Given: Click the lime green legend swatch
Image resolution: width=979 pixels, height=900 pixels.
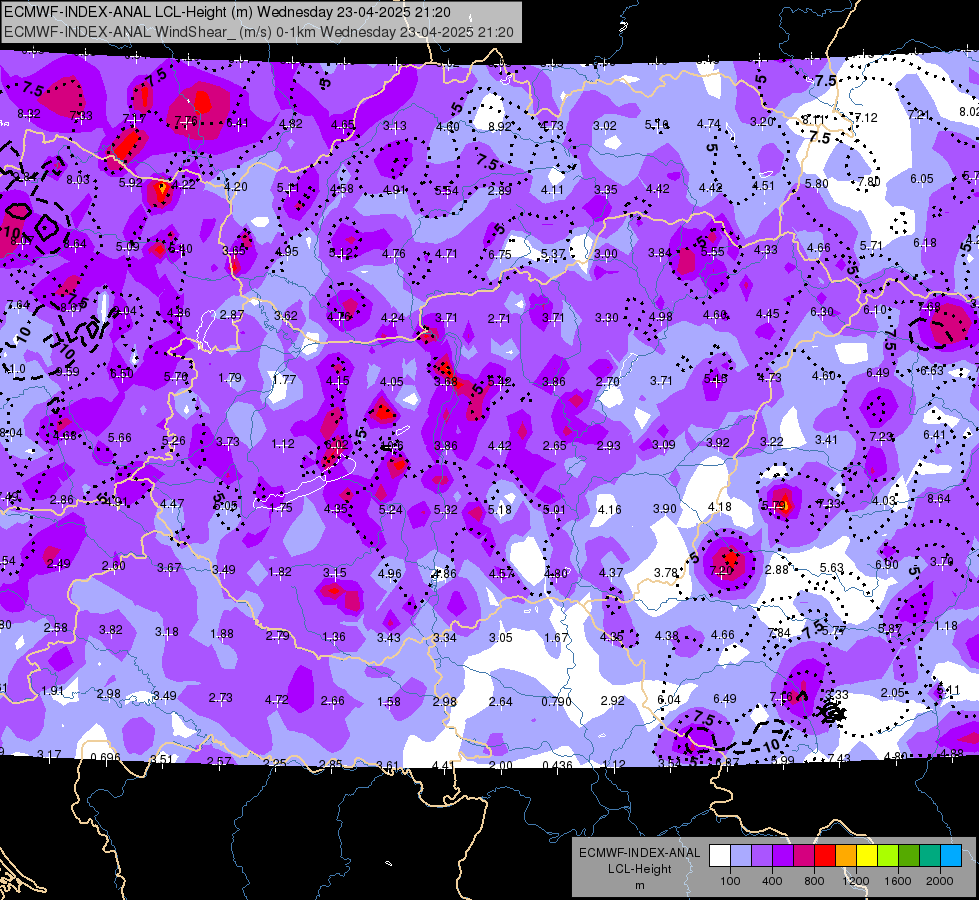Looking at the screenshot, I should pyautogui.click(x=888, y=856).
